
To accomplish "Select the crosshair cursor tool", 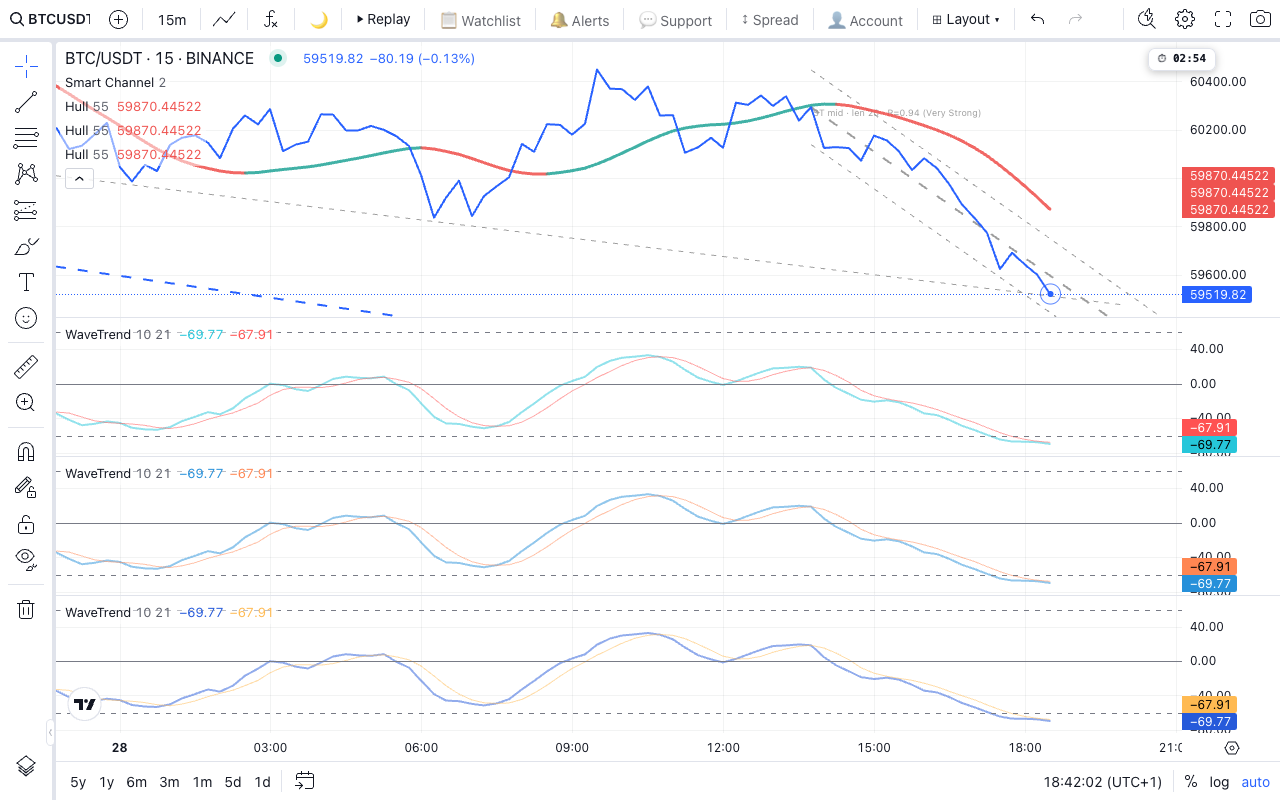I will 26,66.
